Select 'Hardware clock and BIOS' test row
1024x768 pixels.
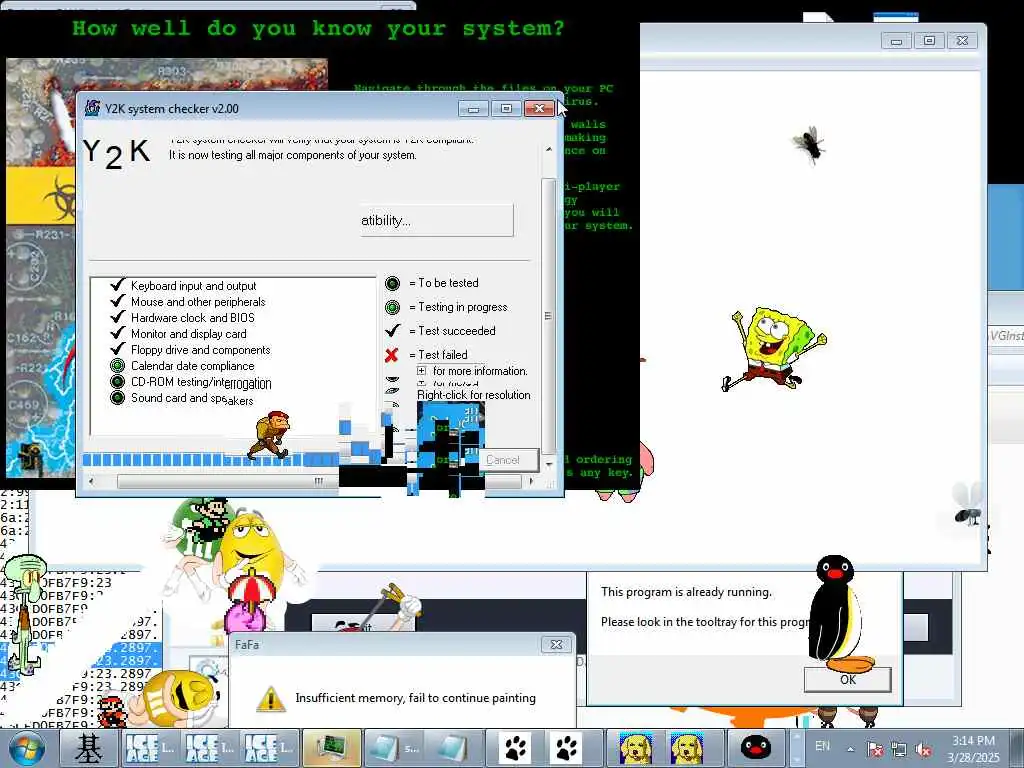point(184,318)
